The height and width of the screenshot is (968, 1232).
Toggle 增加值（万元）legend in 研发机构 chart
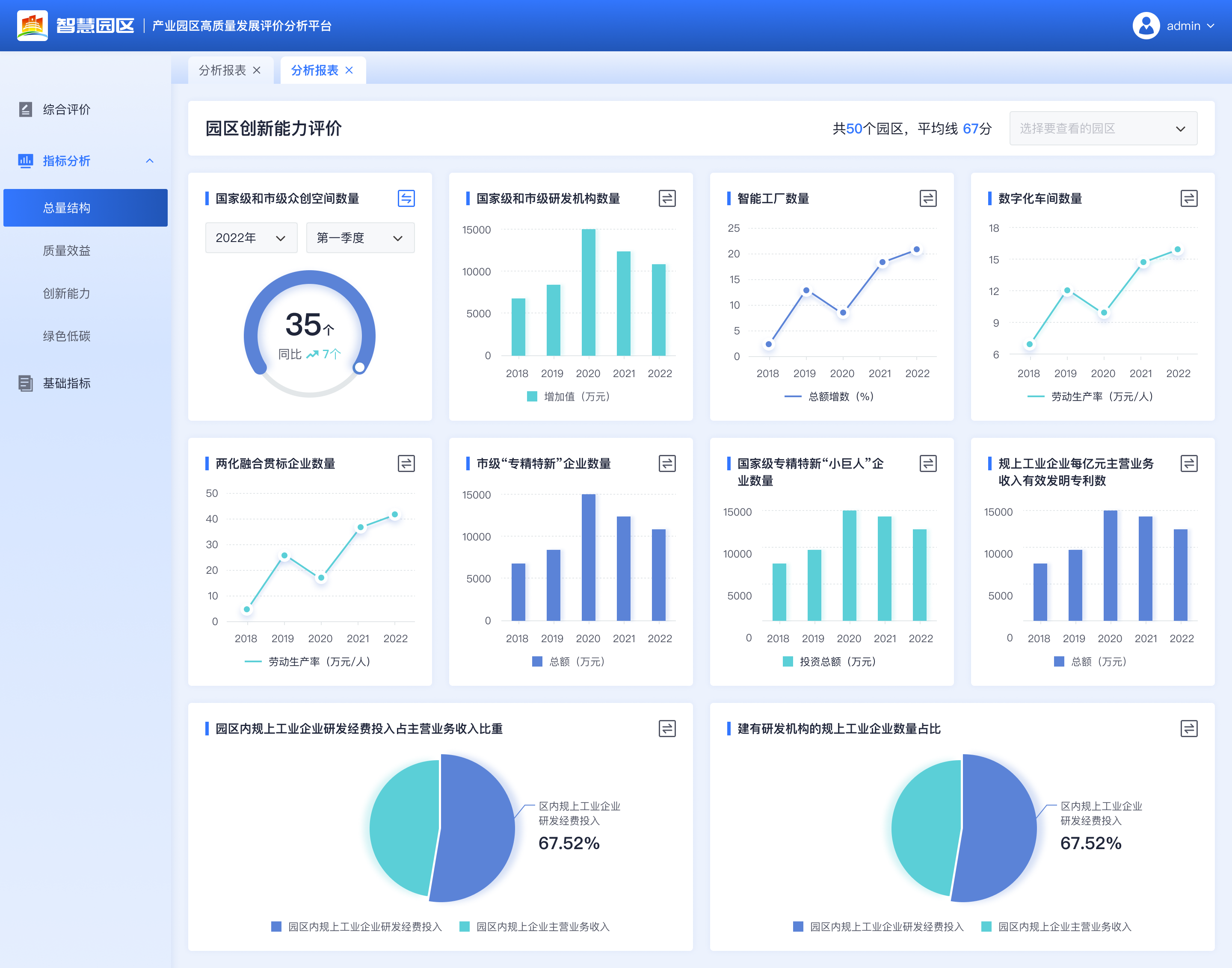point(568,397)
